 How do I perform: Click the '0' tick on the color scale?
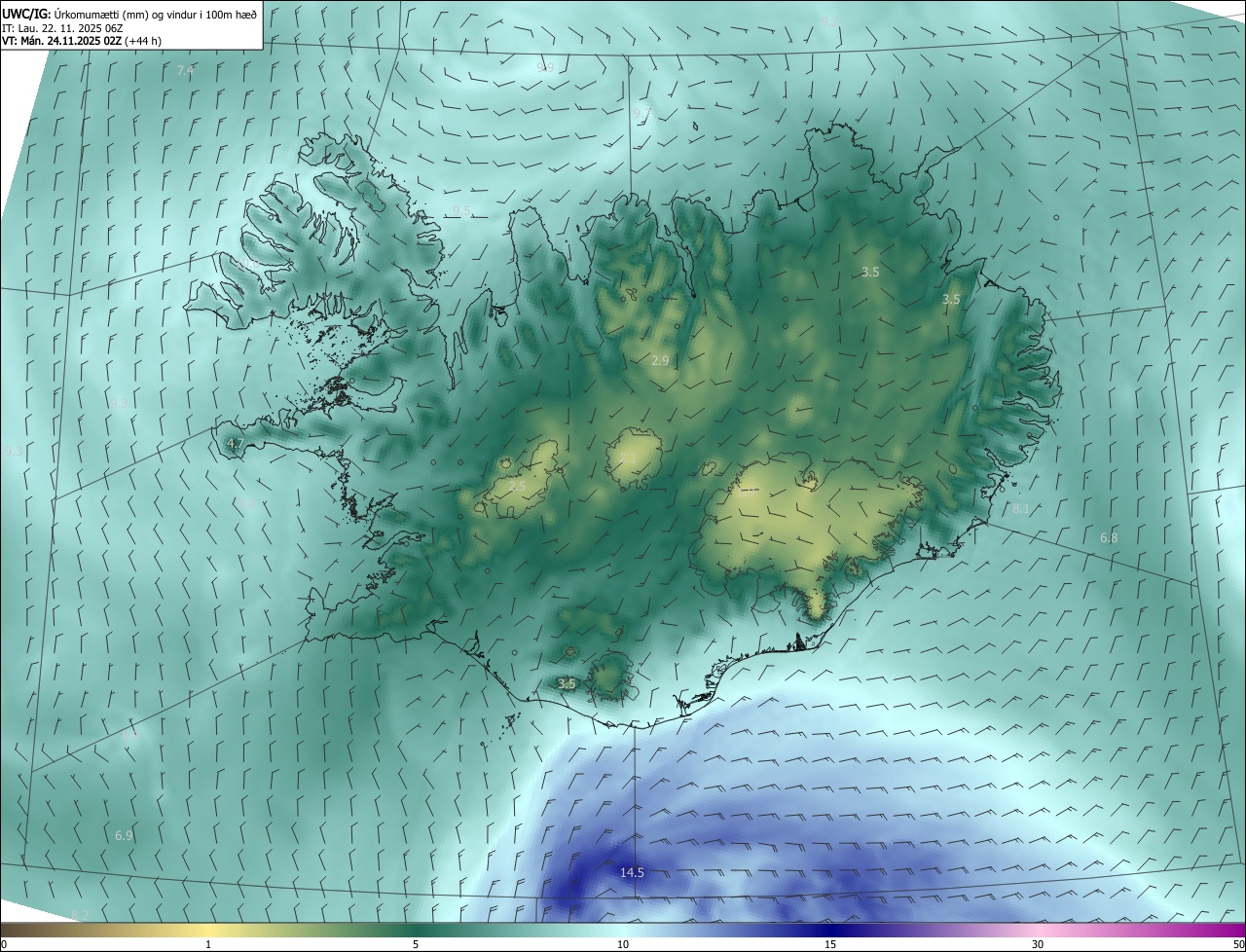tap(4, 944)
